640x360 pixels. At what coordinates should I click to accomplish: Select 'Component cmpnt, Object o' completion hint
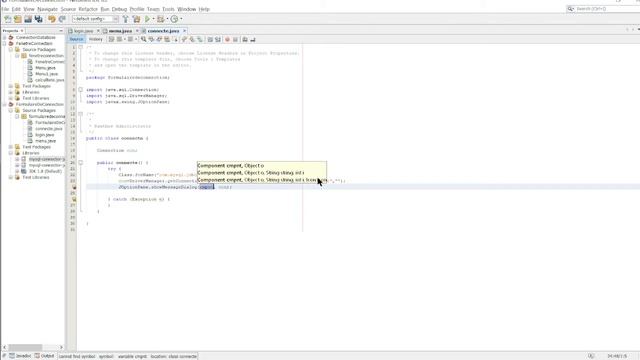(x=231, y=166)
